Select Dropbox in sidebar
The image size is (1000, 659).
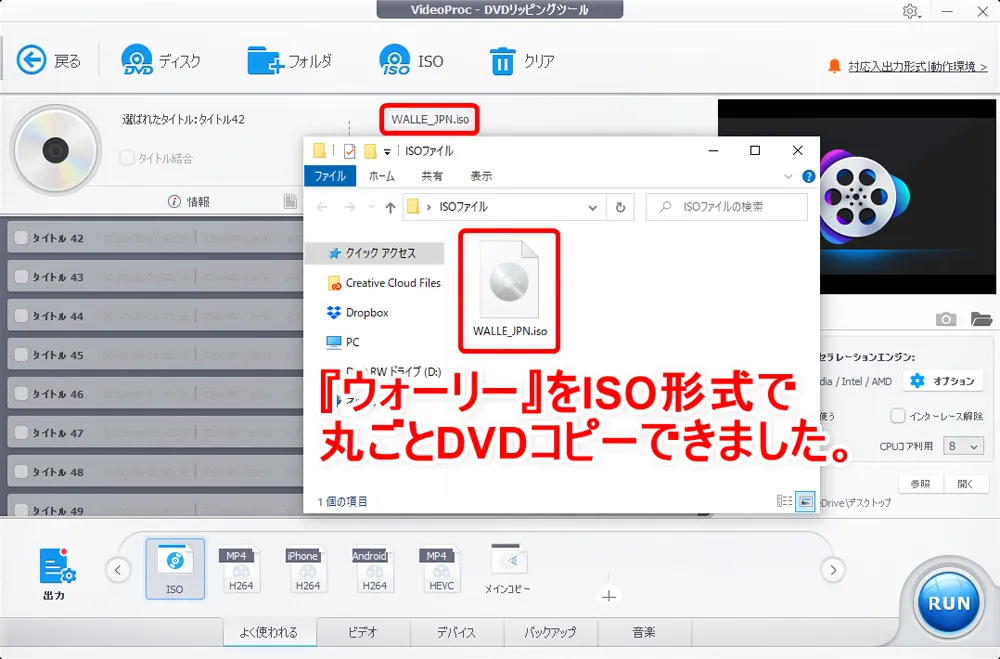358,313
